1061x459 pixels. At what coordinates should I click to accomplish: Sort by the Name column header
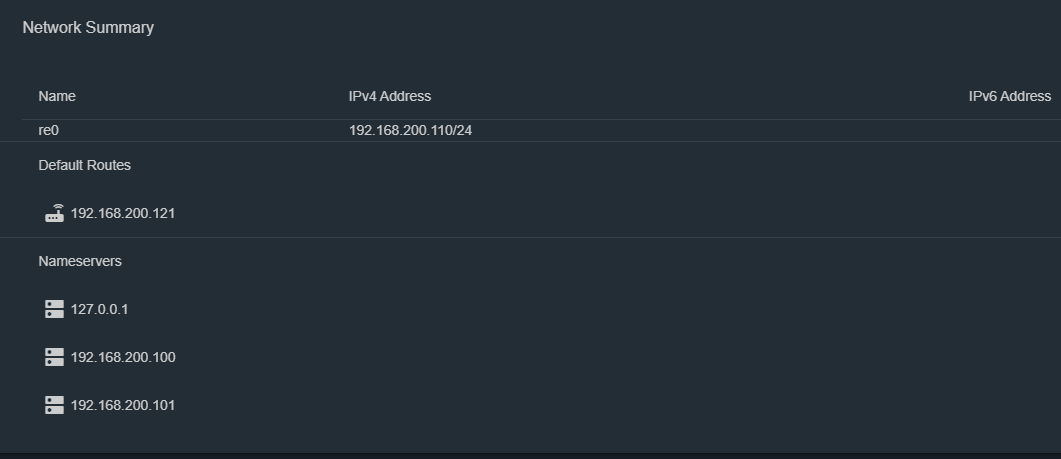[57, 96]
